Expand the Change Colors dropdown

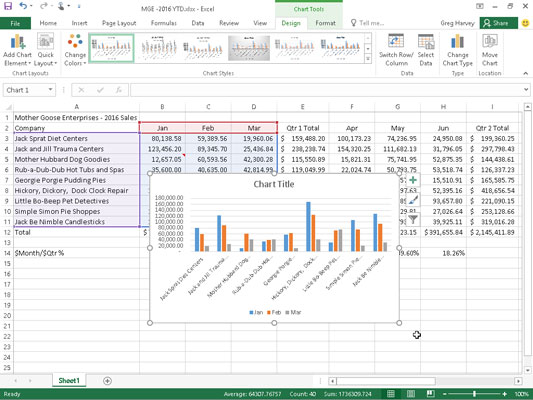[75, 50]
